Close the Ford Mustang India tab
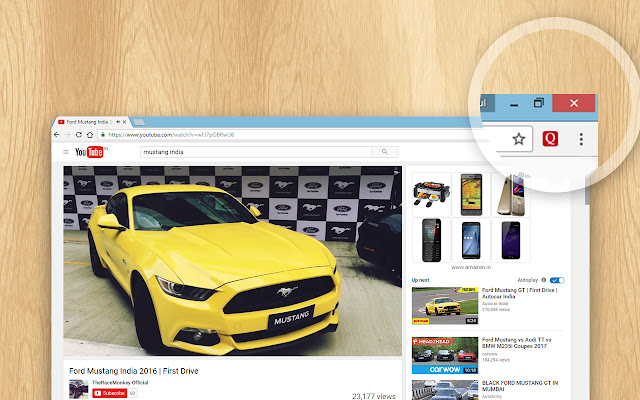The height and width of the screenshot is (400, 640). coord(124,122)
